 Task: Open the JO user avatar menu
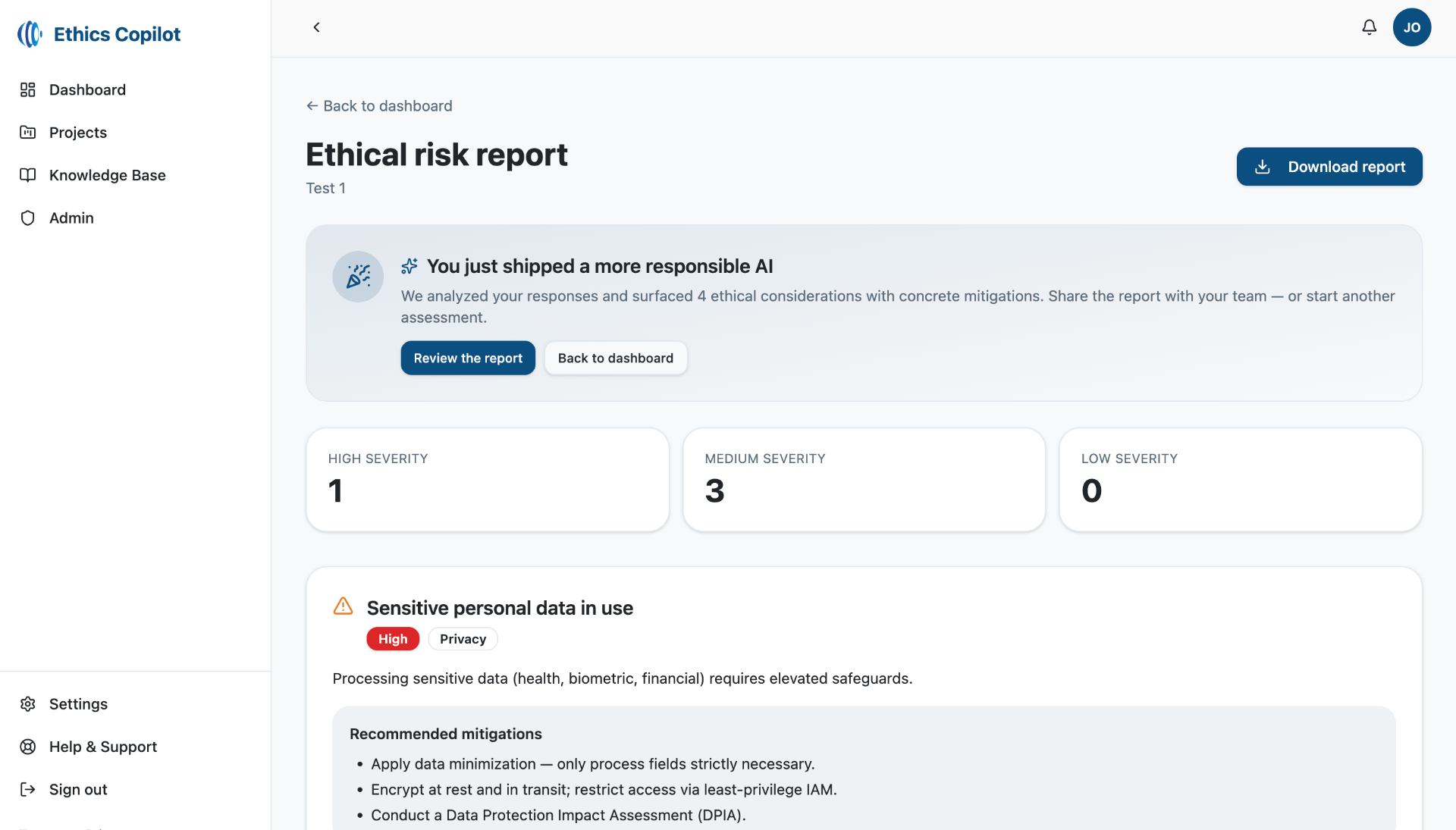coord(1411,27)
